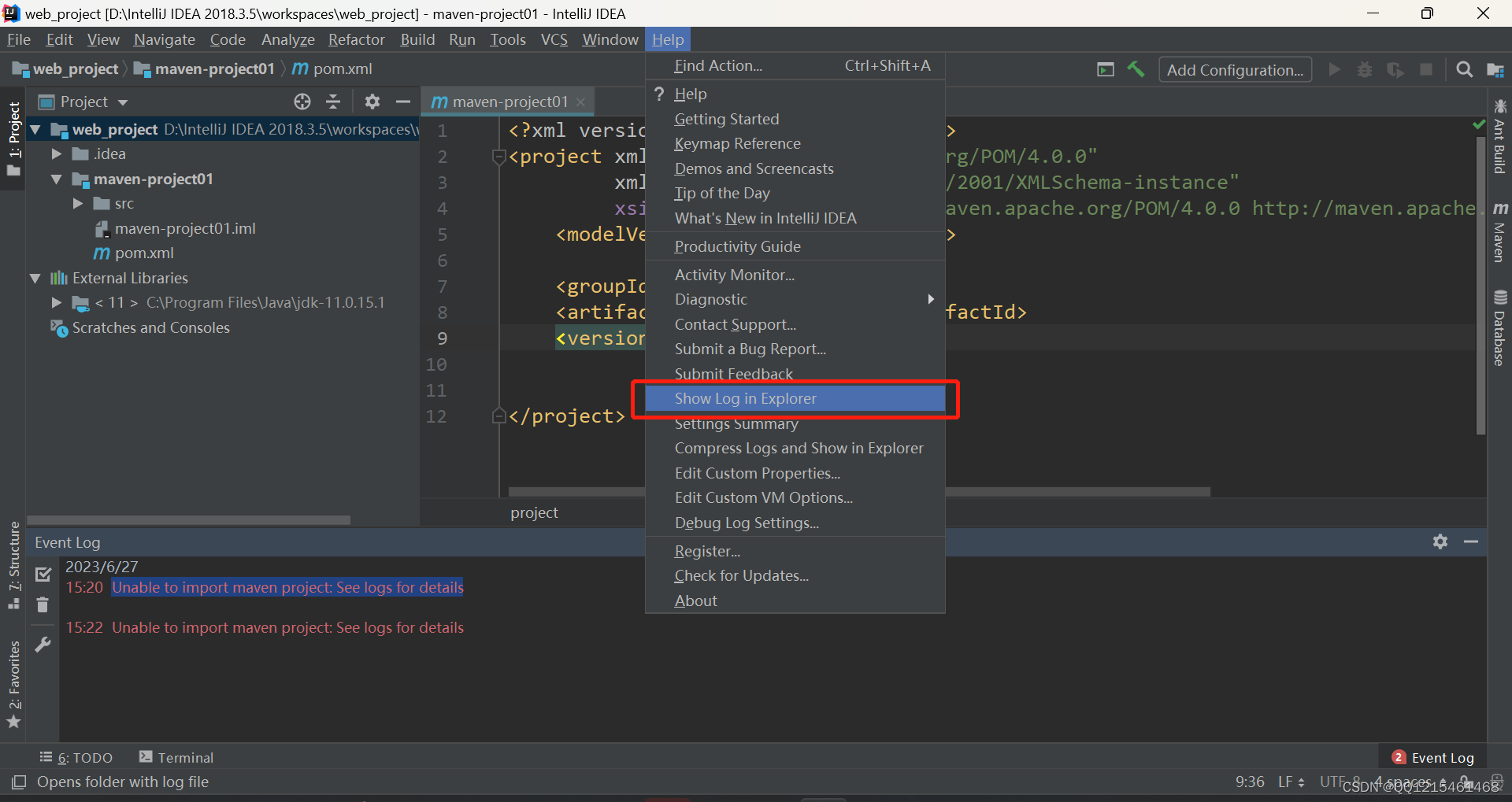The width and height of the screenshot is (1512, 802).
Task: Select Check for Updates menu item
Action: coord(795,576)
